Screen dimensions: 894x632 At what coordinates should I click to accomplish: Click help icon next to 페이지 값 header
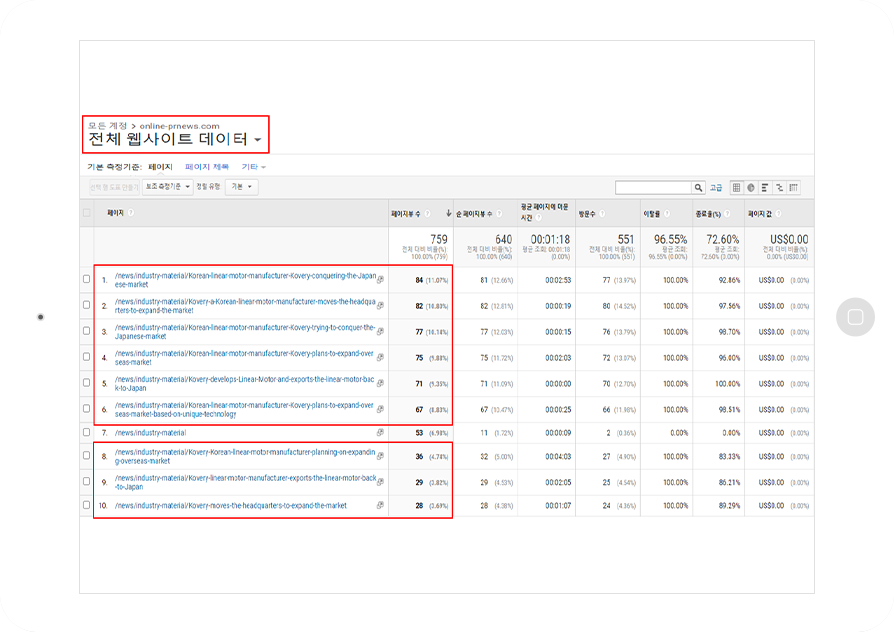[x=779, y=214]
